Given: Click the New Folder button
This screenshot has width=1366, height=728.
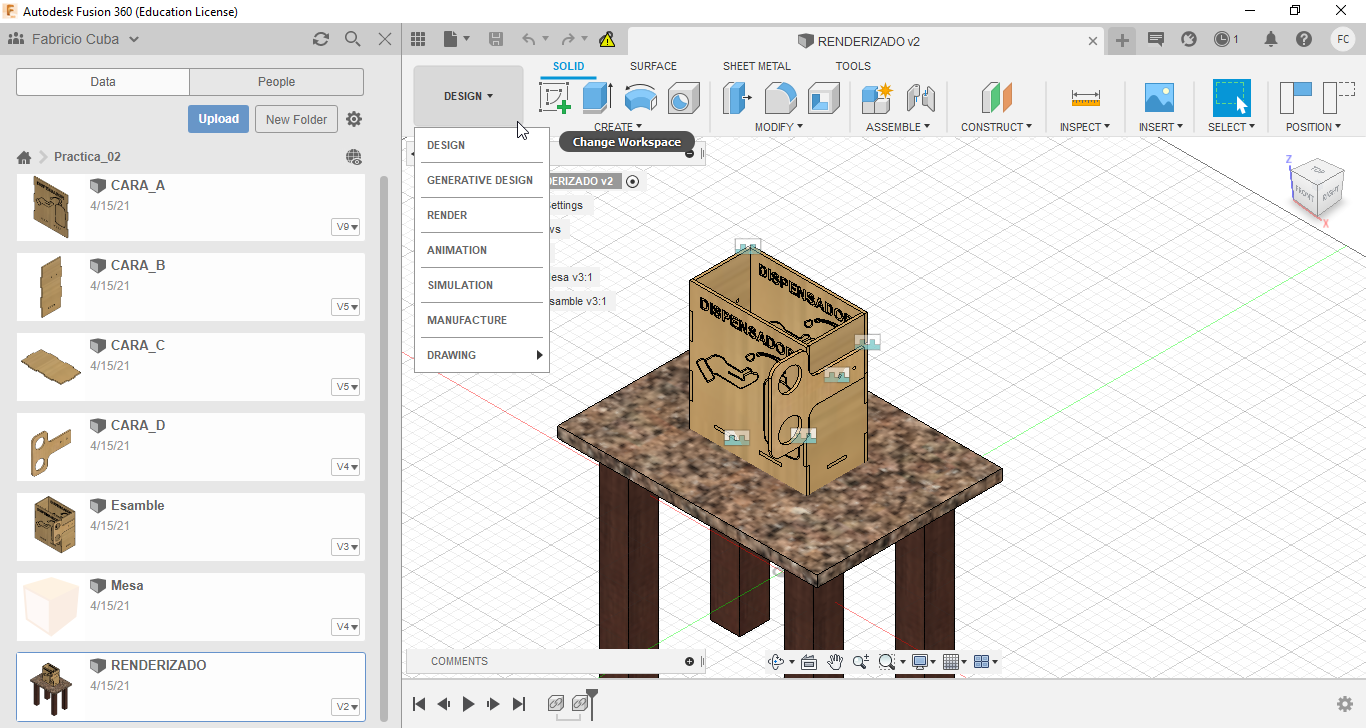Looking at the screenshot, I should pos(296,119).
